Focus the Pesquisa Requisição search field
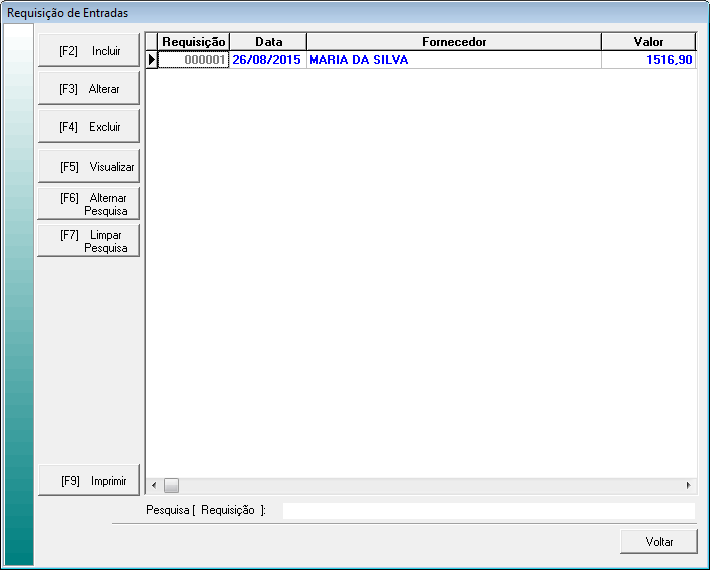The width and height of the screenshot is (710, 570). point(488,511)
